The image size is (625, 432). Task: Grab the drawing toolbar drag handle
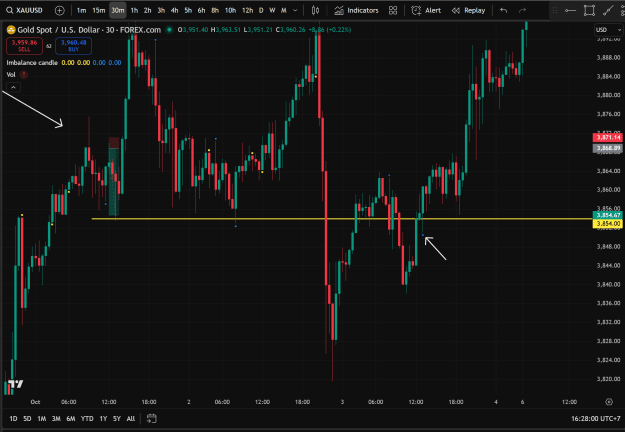tap(554, 11)
